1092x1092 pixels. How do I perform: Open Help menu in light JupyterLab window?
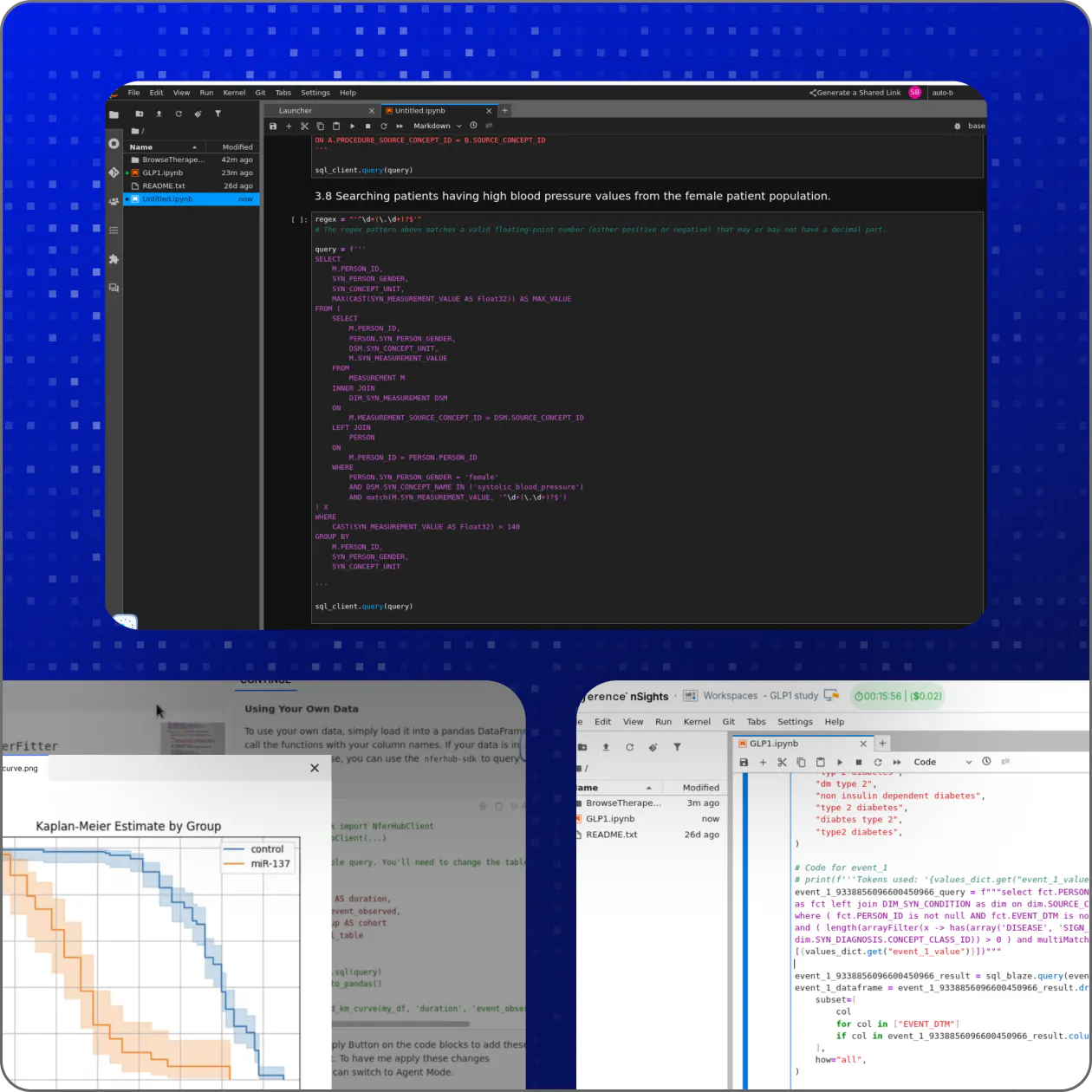pos(835,722)
